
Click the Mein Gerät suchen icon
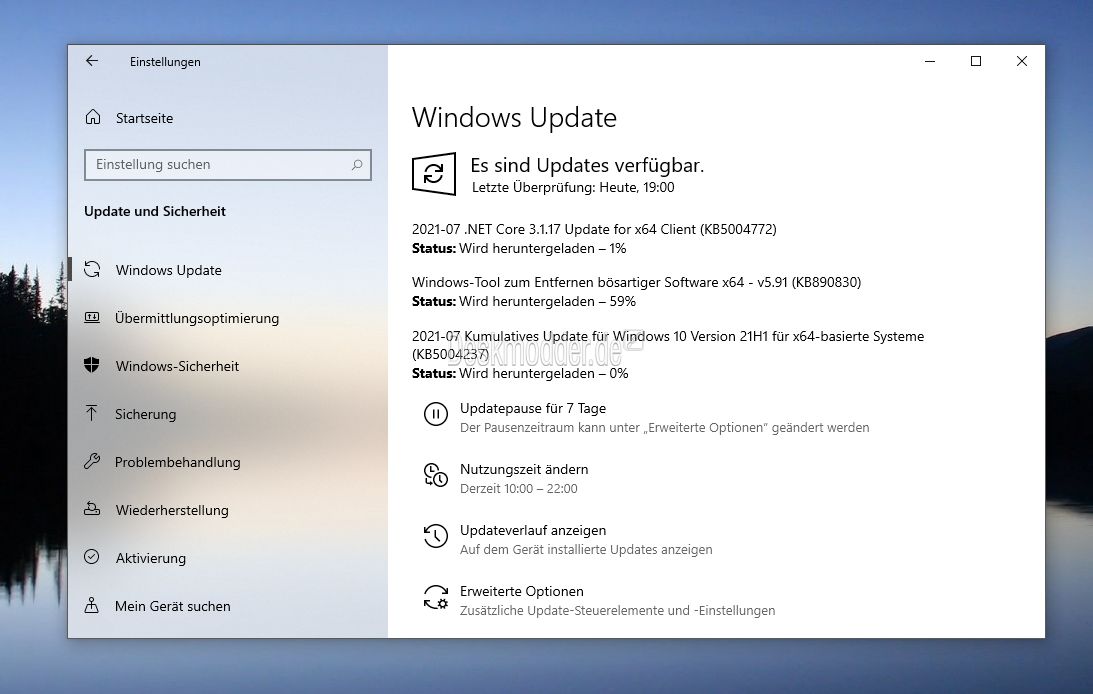(91, 605)
